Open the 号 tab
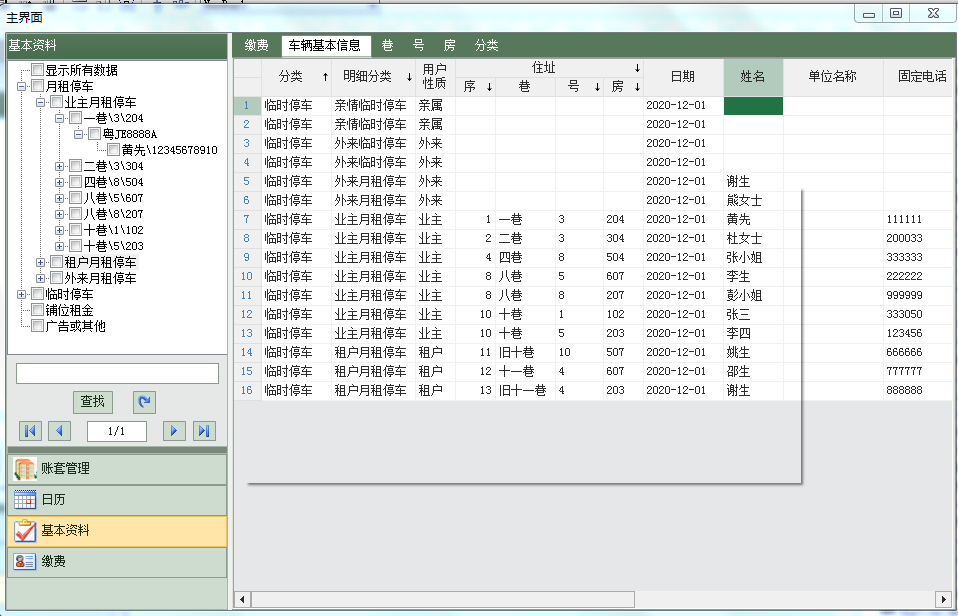 419,45
